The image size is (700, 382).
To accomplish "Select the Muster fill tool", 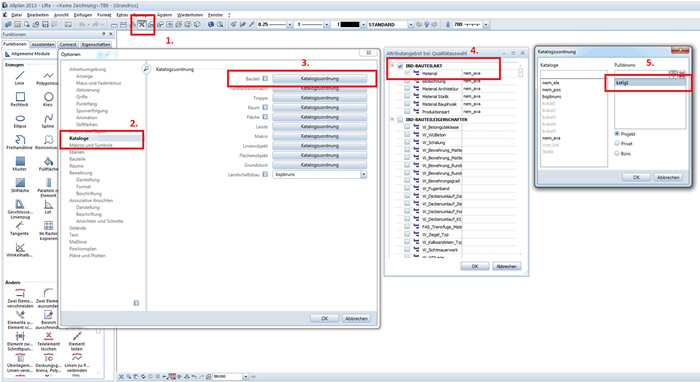I will tap(20, 164).
